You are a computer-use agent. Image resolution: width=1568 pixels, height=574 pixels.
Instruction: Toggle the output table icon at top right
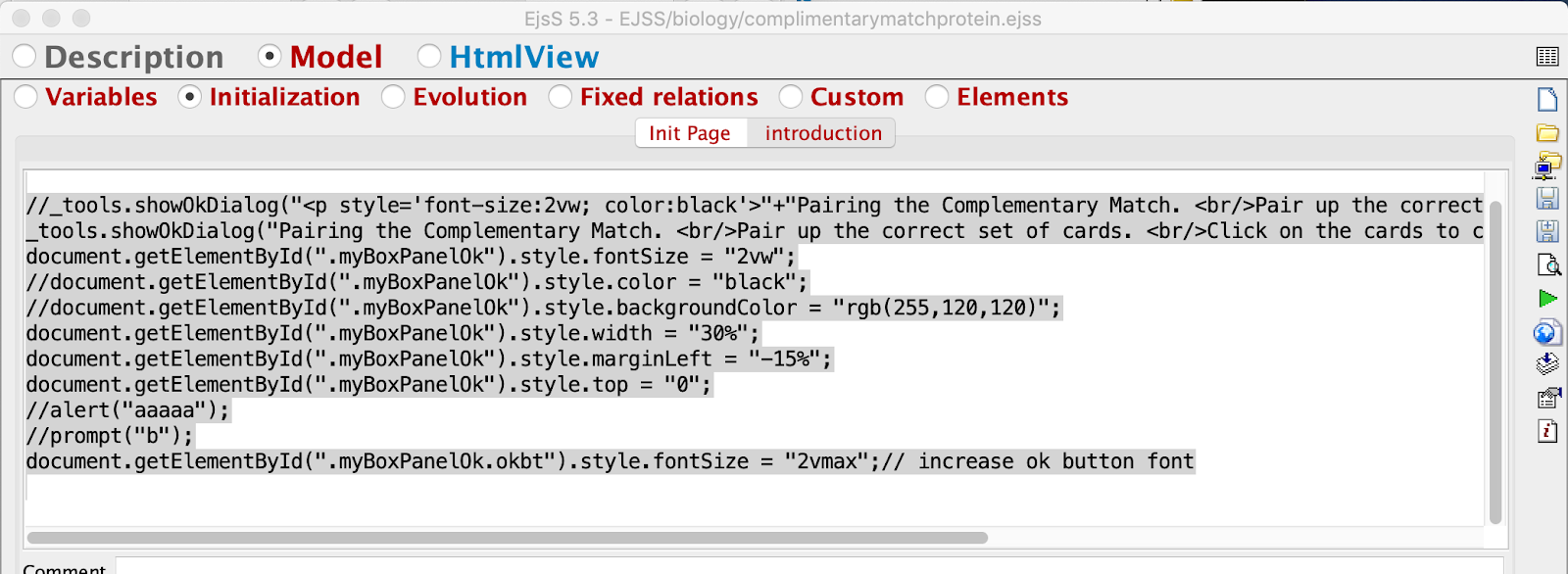click(x=1547, y=57)
